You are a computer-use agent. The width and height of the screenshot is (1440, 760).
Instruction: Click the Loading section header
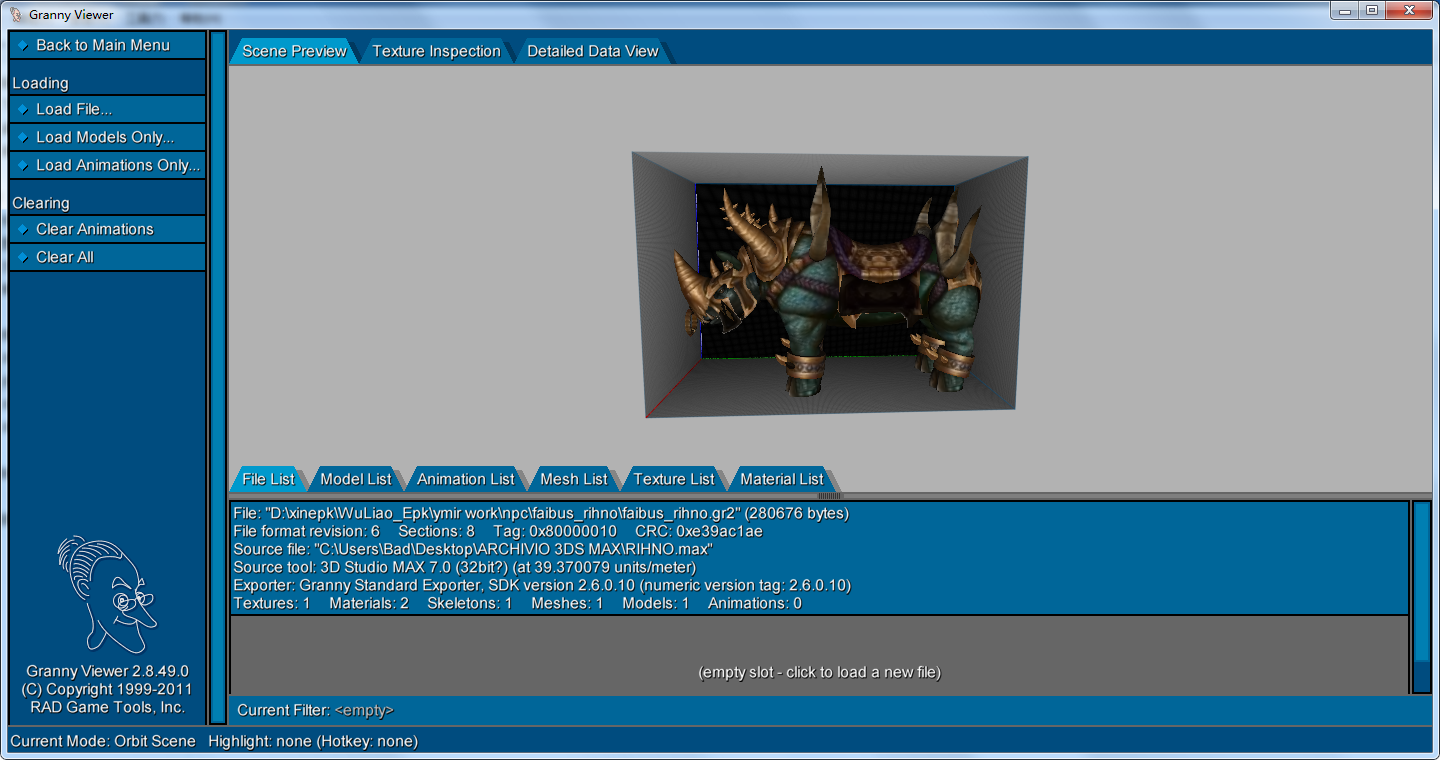point(40,83)
